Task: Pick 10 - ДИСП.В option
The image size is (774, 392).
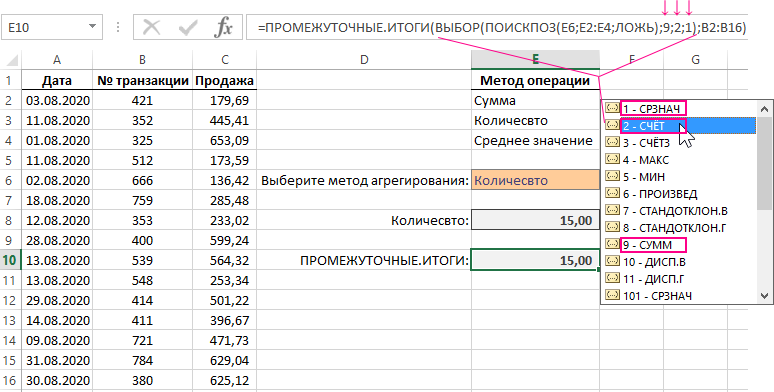Action: [654, 262]
